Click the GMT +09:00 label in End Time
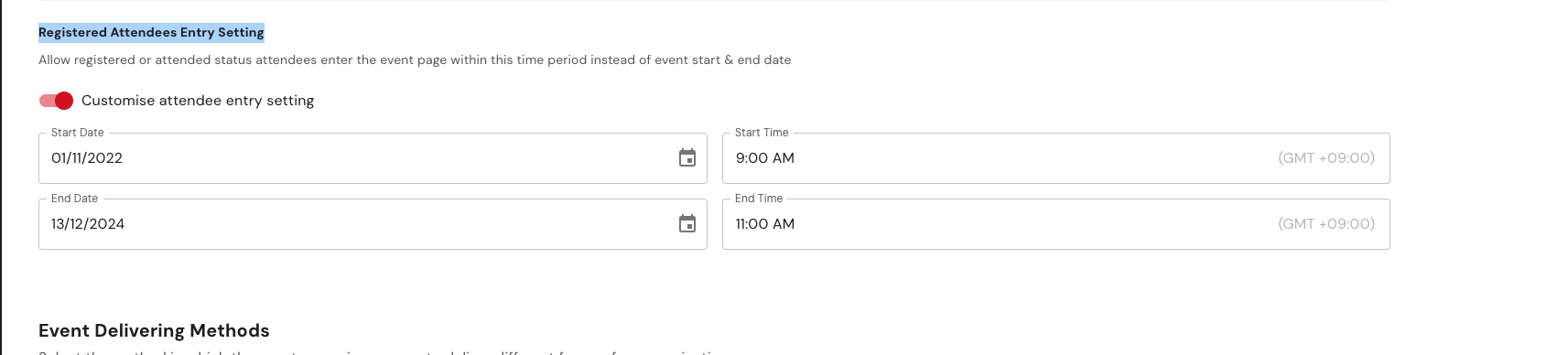Image resolution: width=1568 pixels, height=355 pixels. click(x=1326, y=224)
